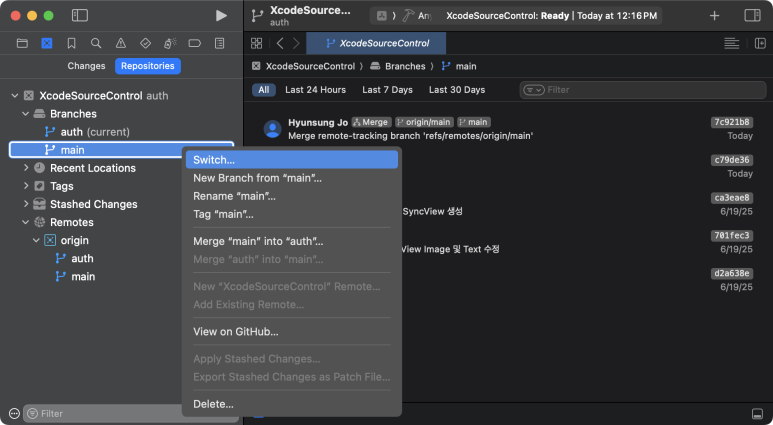Click the Merge tag on top commit
The height and width of the screenshot is (425, 773).
(372, 122)
